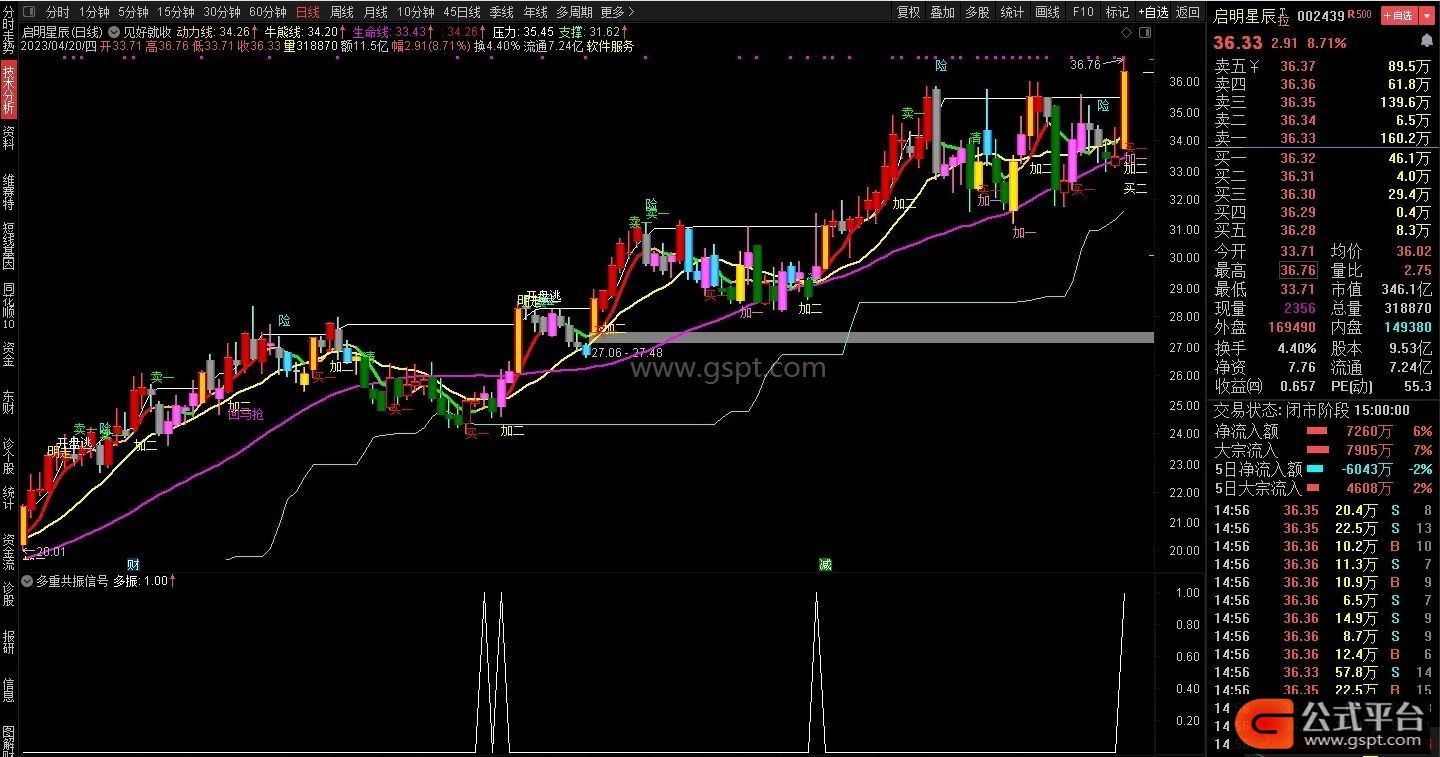Viewport: 1440px width, 757px height.
Task: Switch to 季线 quarterly chart
Action: pos(501,12)
